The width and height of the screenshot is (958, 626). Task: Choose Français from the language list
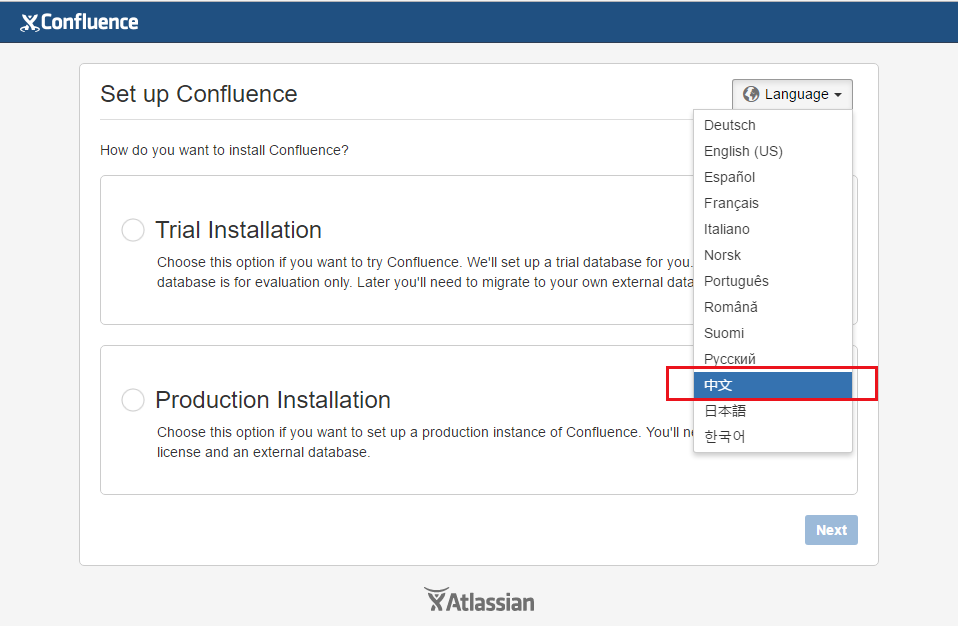click(773, 203)
